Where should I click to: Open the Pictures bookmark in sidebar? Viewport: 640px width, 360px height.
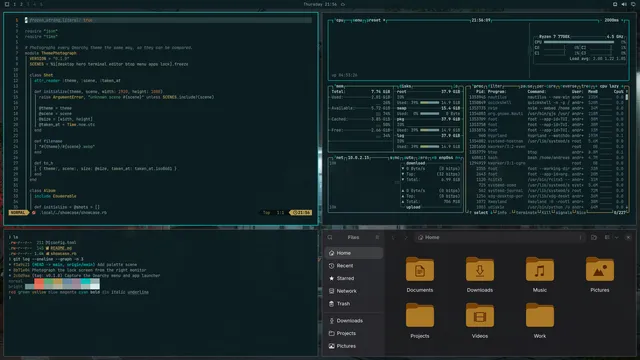click(354, 346)
